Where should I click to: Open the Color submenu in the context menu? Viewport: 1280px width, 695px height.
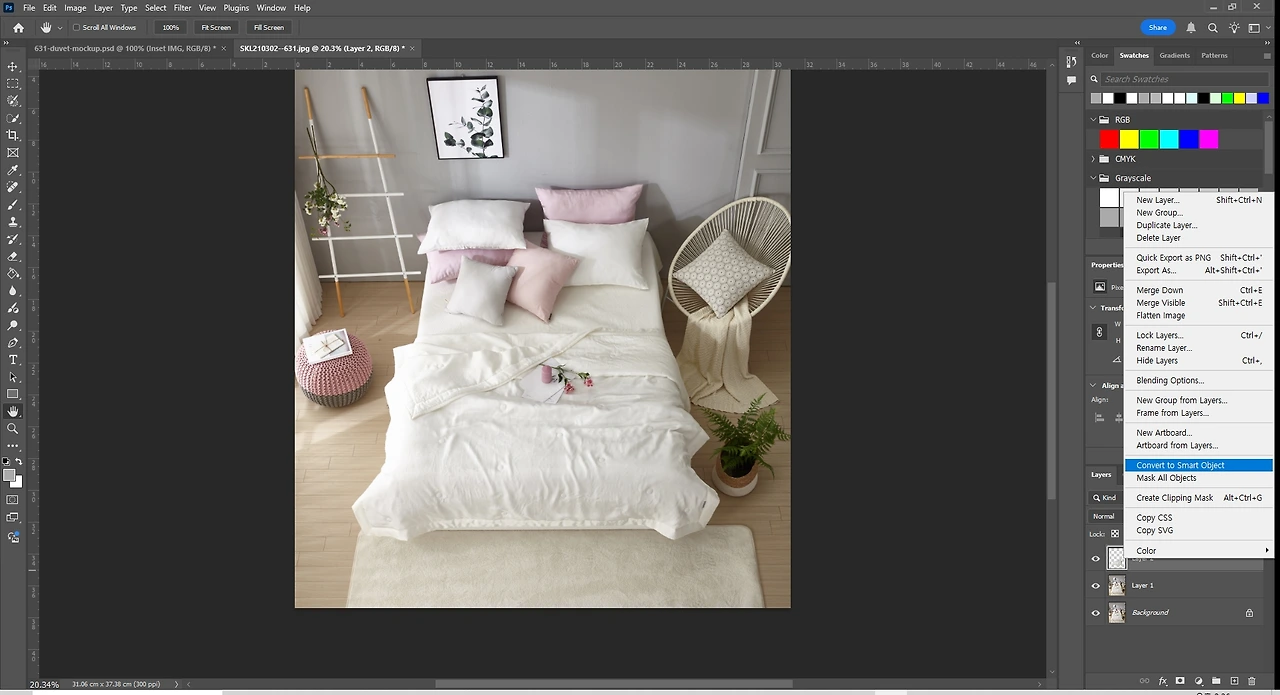1146,550
